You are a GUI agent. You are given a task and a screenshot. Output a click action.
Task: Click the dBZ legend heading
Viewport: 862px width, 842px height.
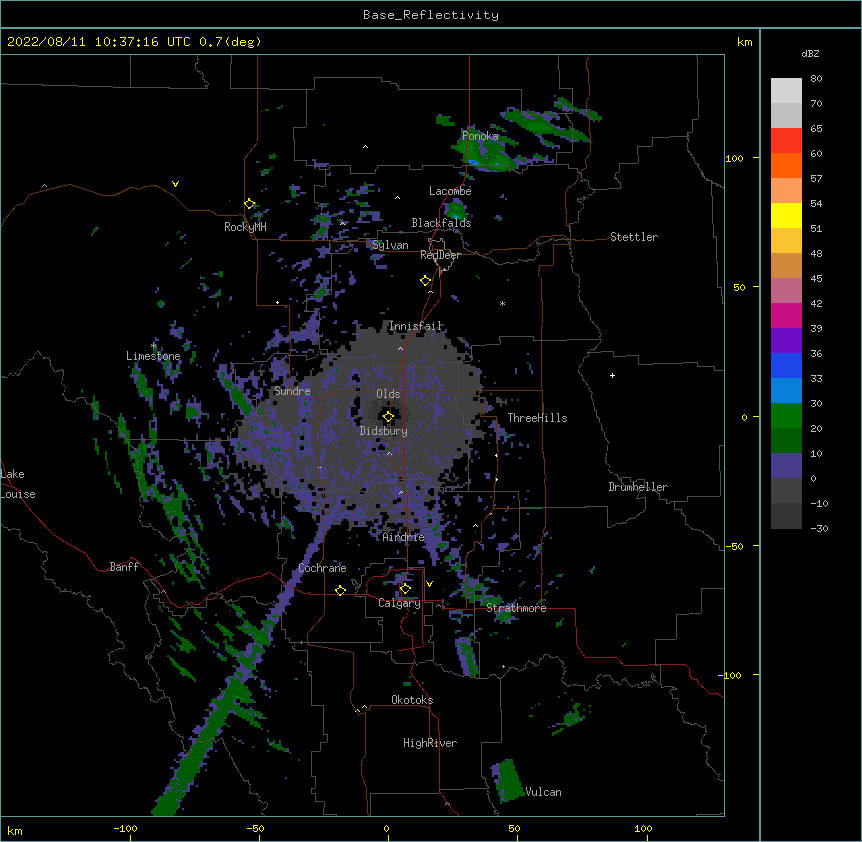(810, 53)
